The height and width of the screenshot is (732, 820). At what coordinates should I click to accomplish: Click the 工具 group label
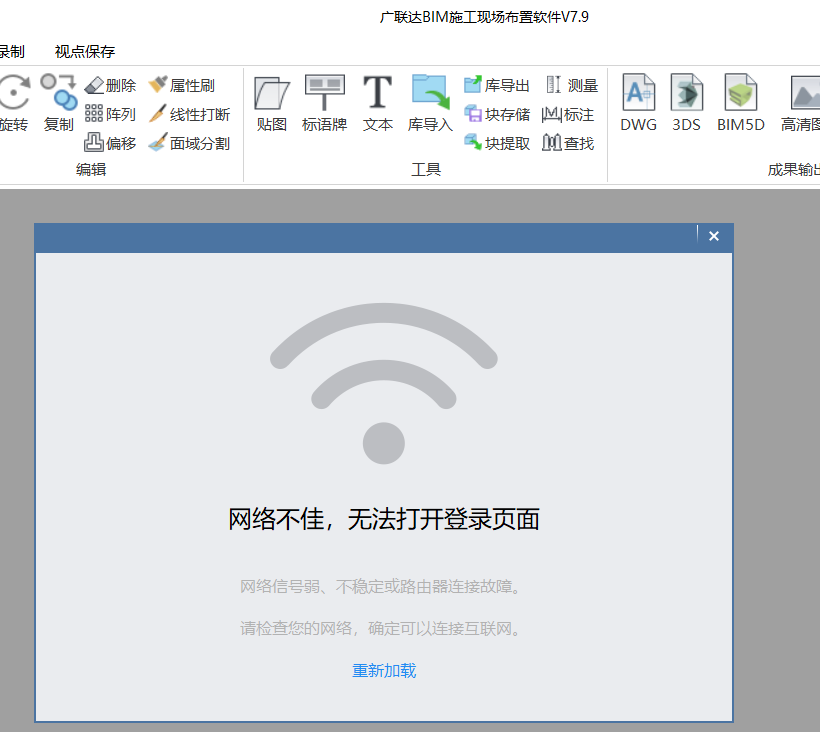[426, 169]
